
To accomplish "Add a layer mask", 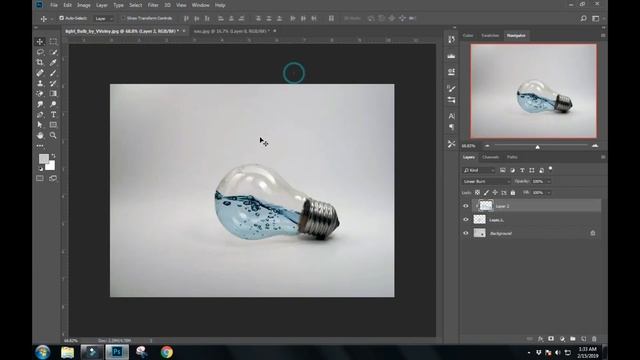I will tap(551, 339).
